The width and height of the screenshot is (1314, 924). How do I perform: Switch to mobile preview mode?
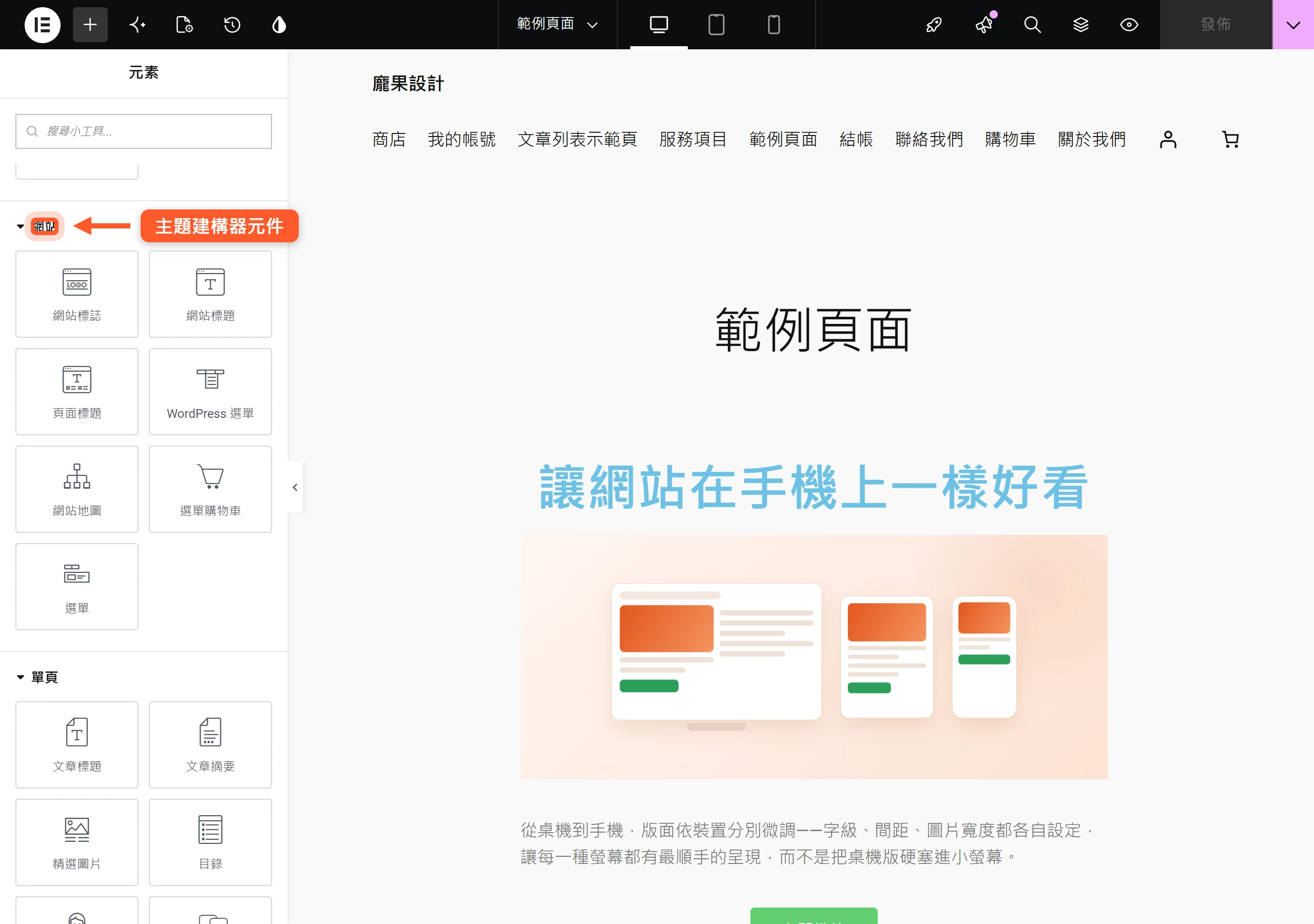coord(773,25)
